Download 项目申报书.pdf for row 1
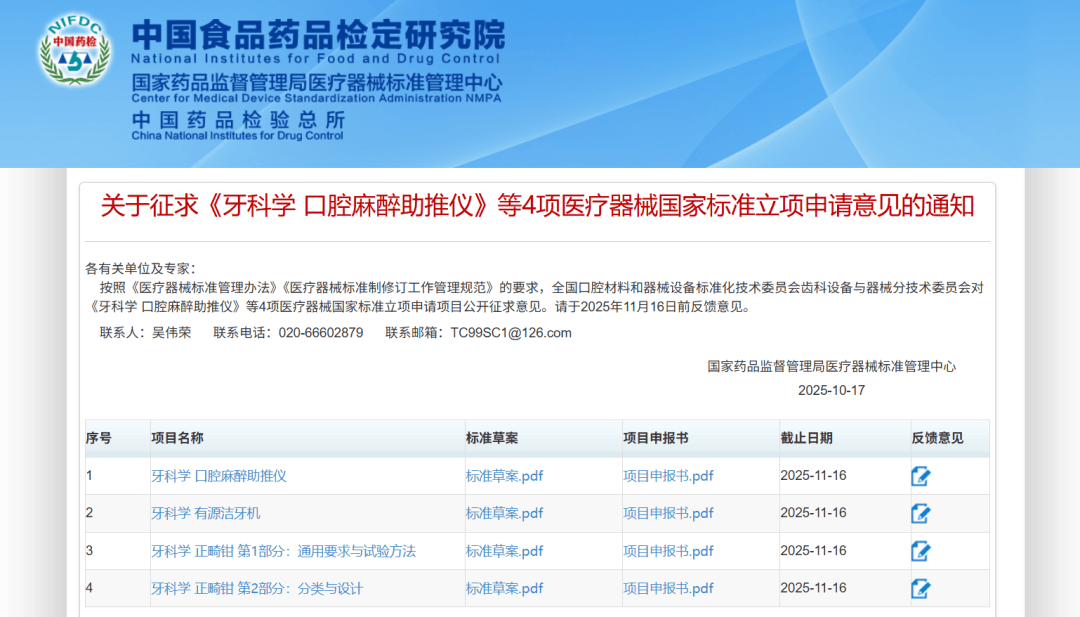 (668, 476)
